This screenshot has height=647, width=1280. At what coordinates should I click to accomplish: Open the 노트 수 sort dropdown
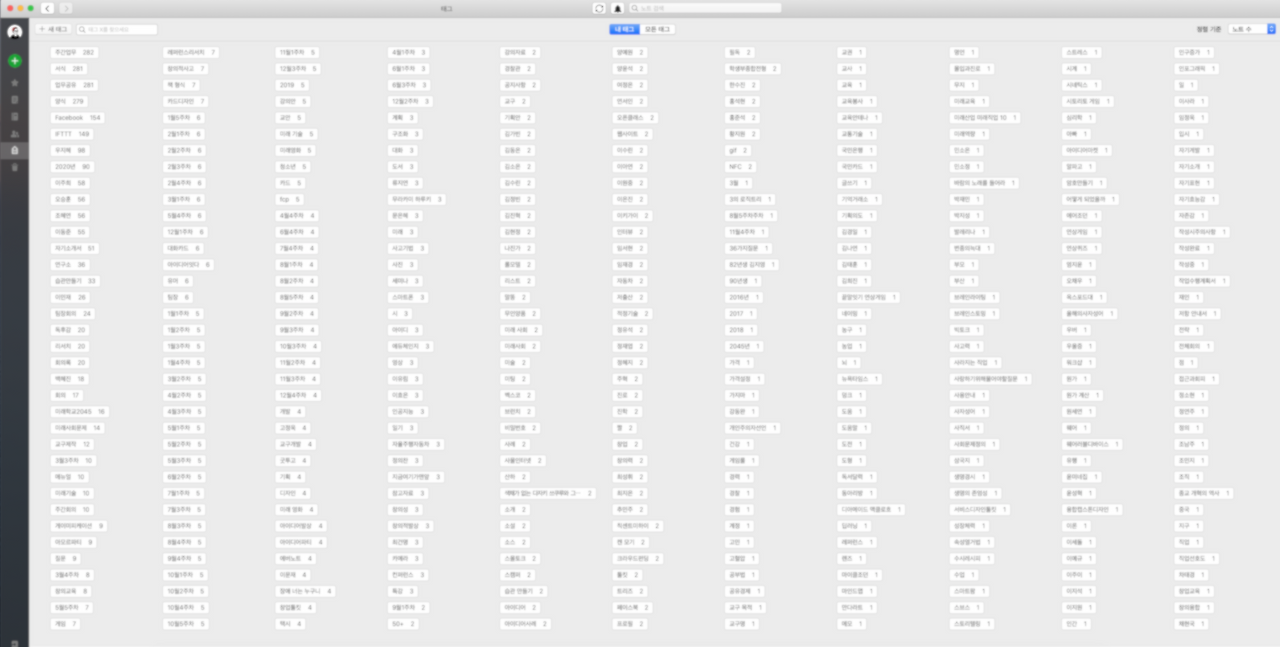(1252, 29)
